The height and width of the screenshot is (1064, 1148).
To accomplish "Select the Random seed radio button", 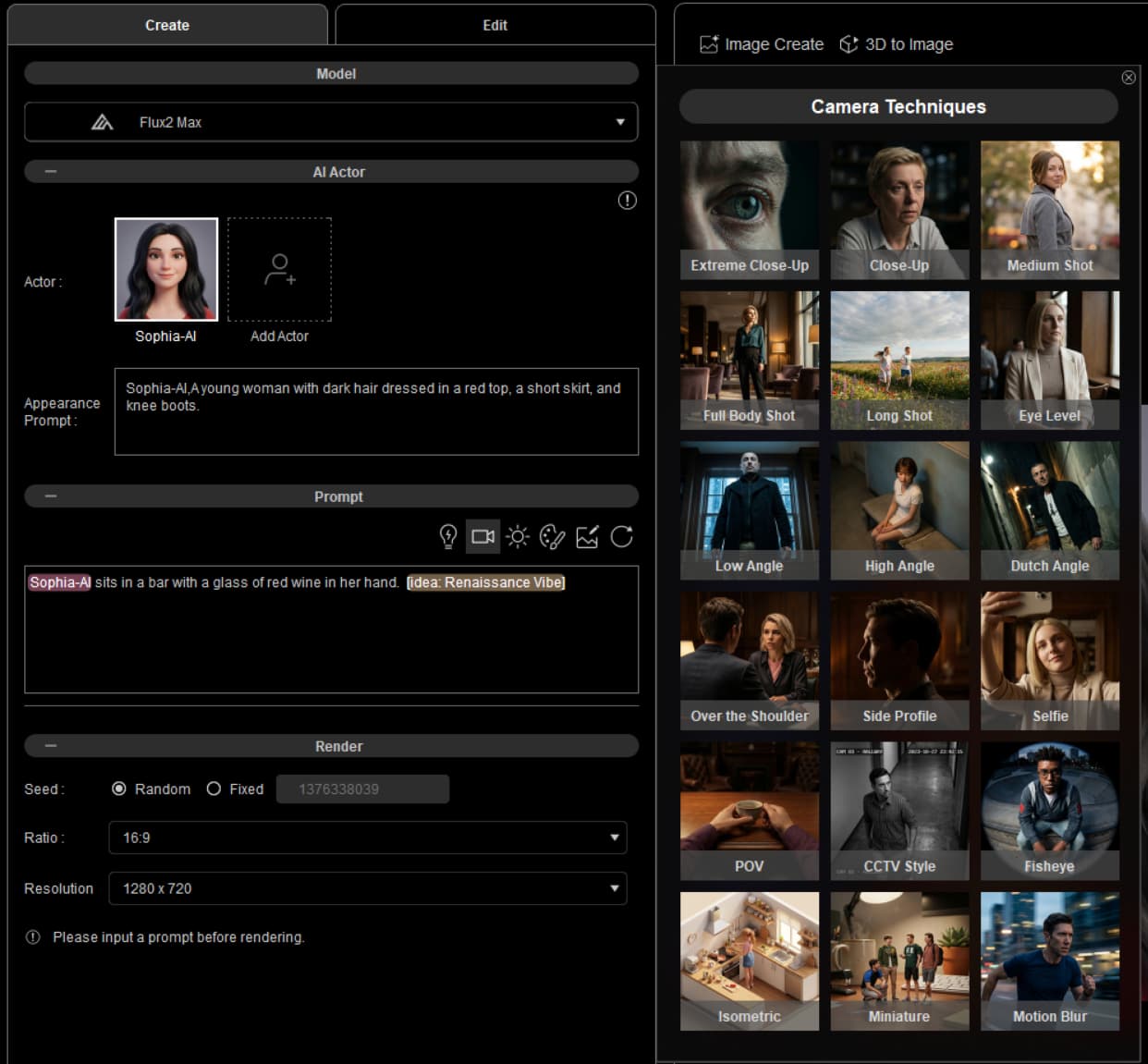I will pyautogui.click(x=119, y=789).
